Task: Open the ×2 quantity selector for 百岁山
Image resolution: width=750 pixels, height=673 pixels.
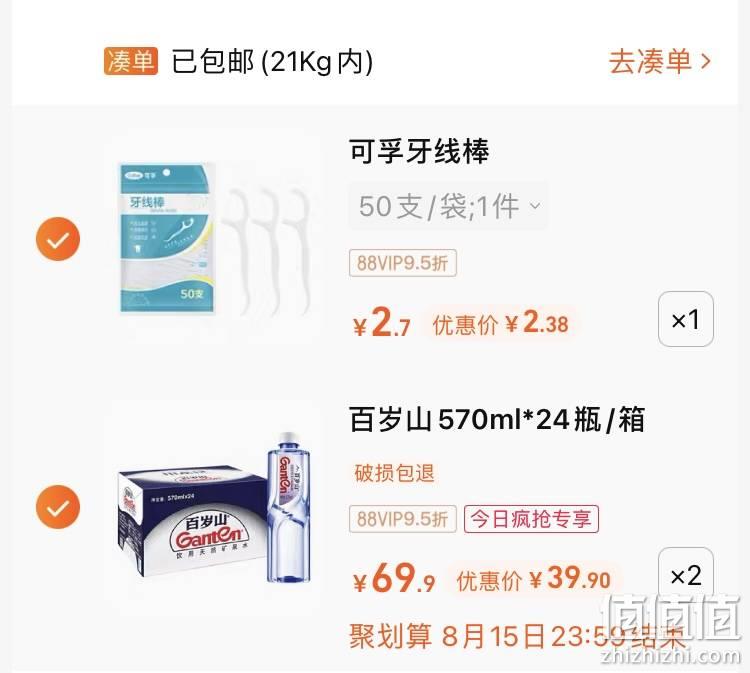Action: click(x=686, y=575)
